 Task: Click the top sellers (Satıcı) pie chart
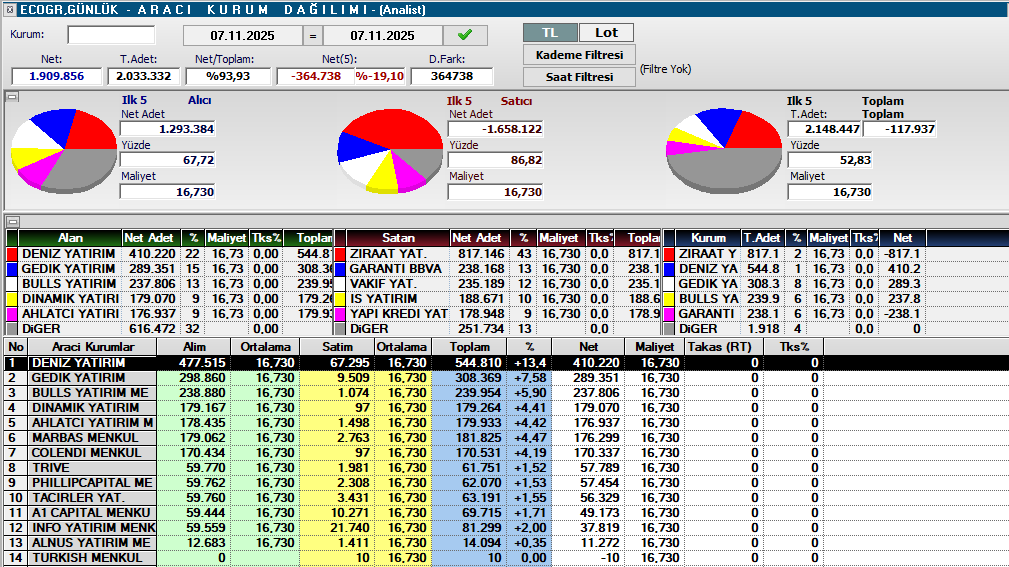(389, 150)
